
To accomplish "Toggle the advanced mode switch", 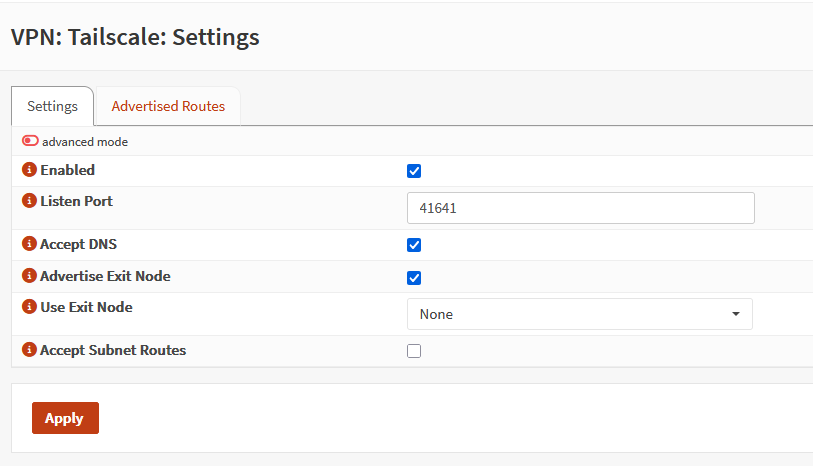I will (x=30, y=141).
